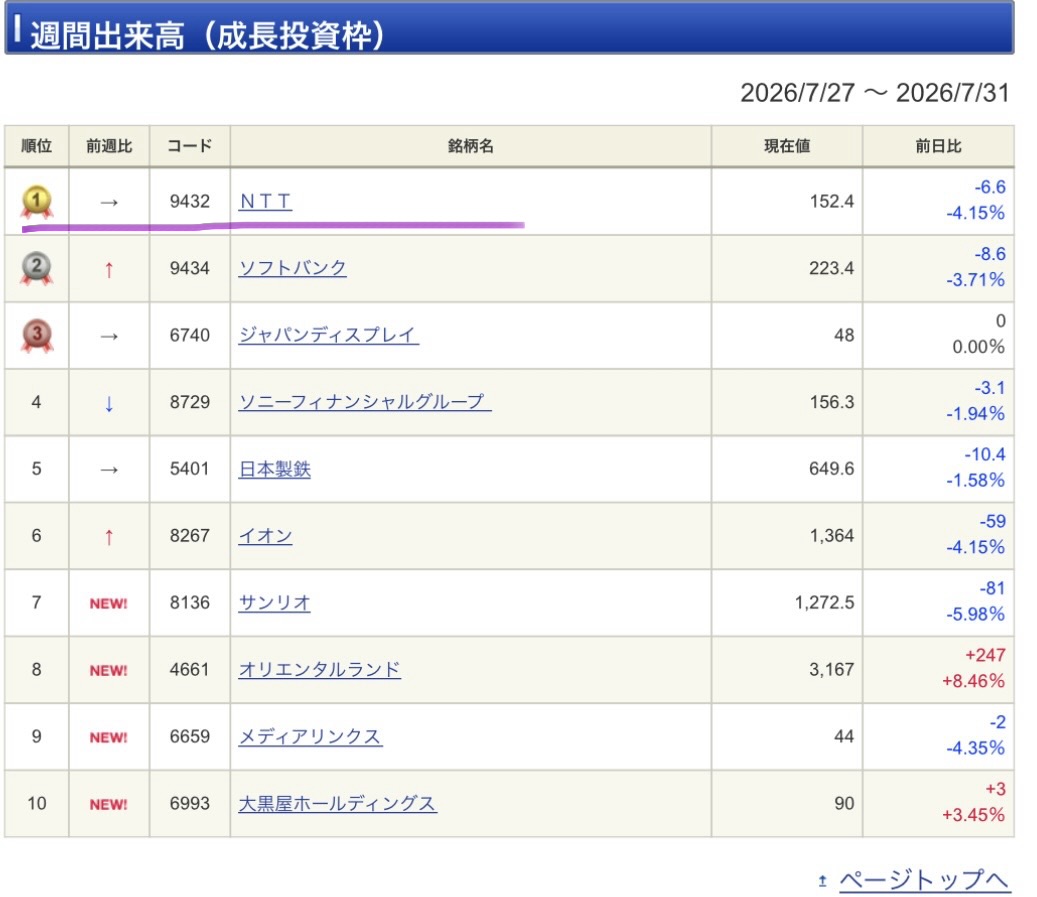Click the code 8267 cell

click(x=190, y=535)
